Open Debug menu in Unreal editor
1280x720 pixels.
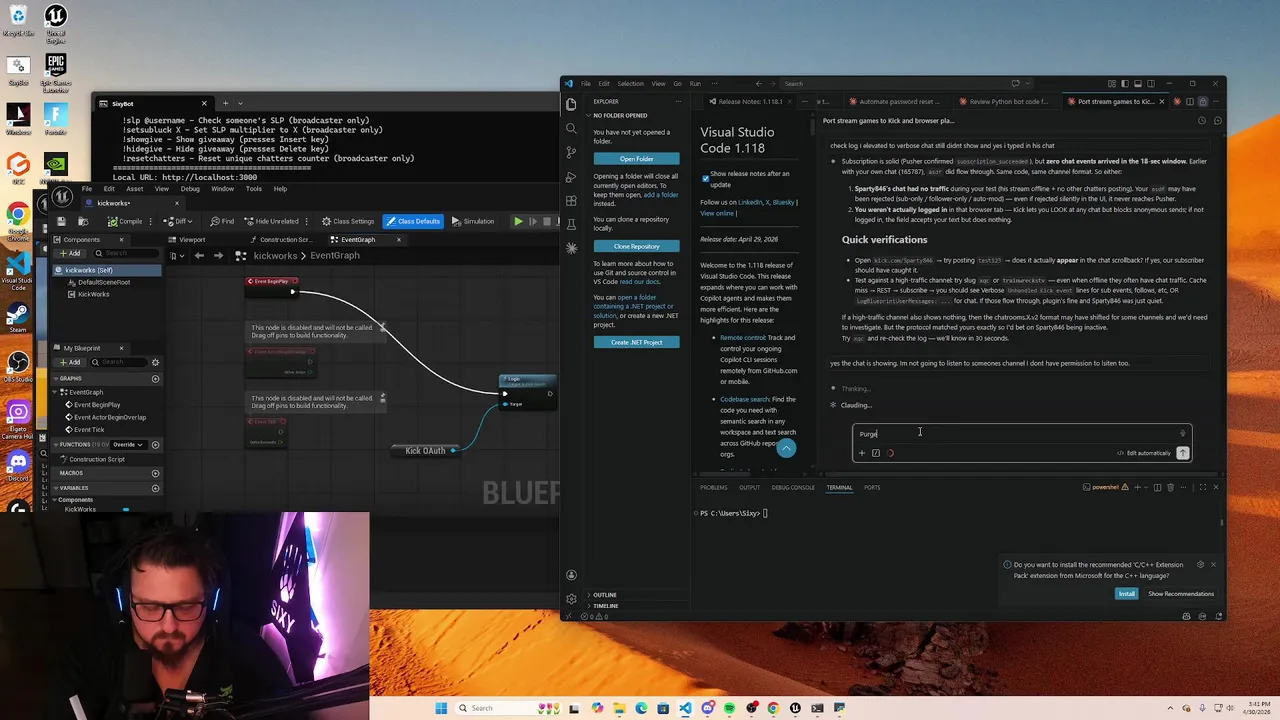click(x=190, y=188)
